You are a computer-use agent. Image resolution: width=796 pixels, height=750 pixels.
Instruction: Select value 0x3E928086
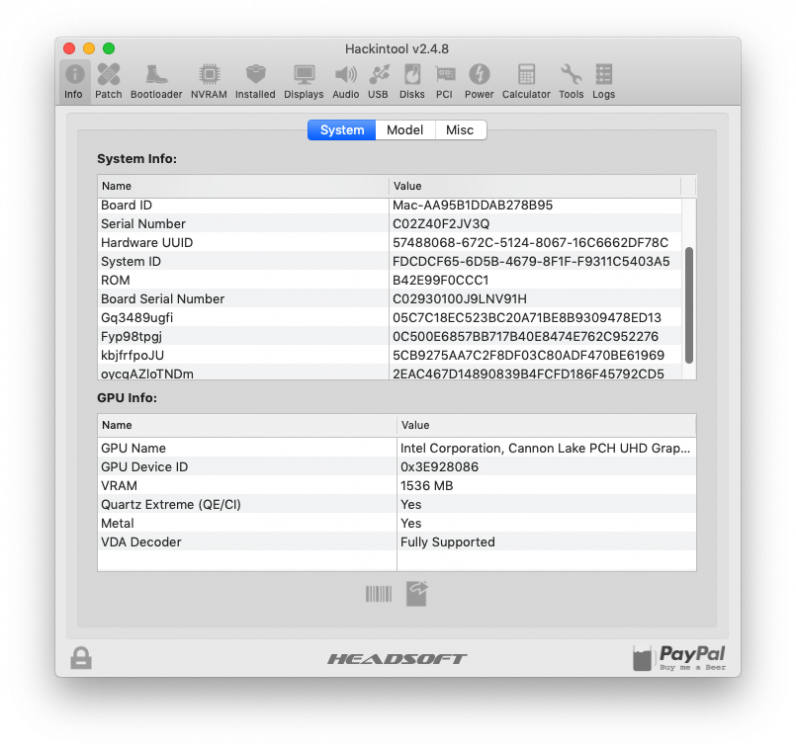(x=439, y=467)
